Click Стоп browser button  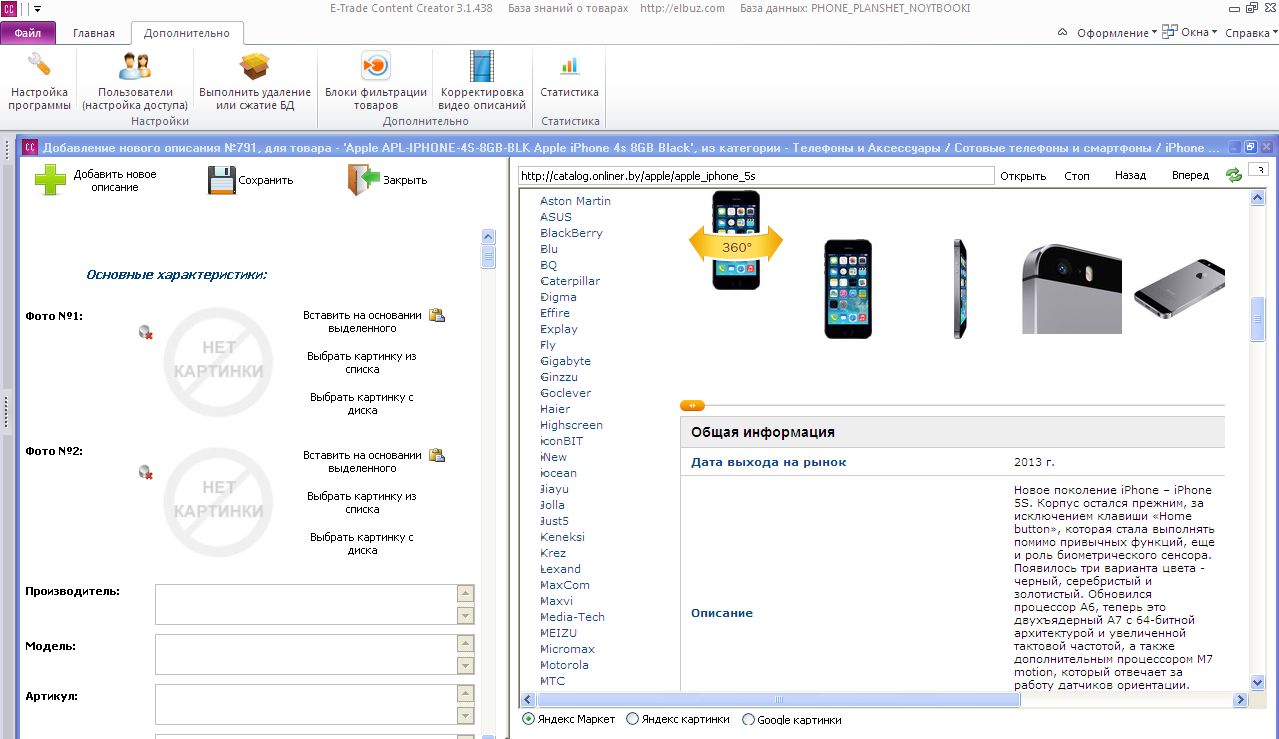pyautogui.click(x=1077, y=176)
